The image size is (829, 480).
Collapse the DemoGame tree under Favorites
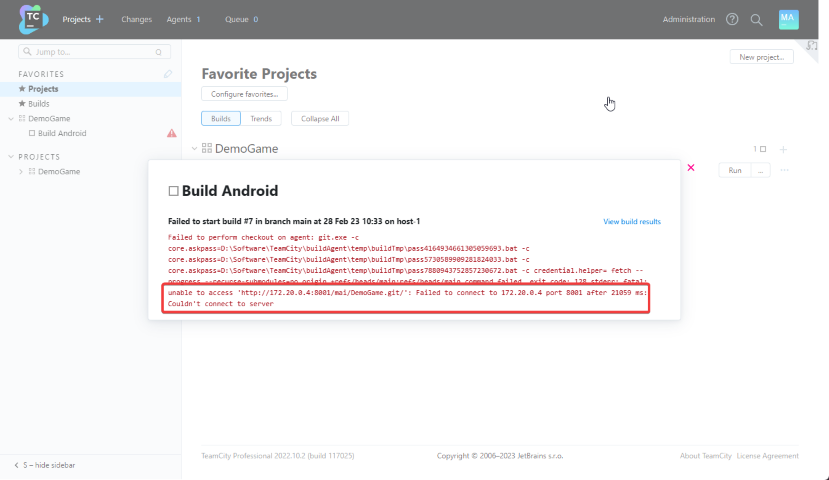[x=10, y=118]
